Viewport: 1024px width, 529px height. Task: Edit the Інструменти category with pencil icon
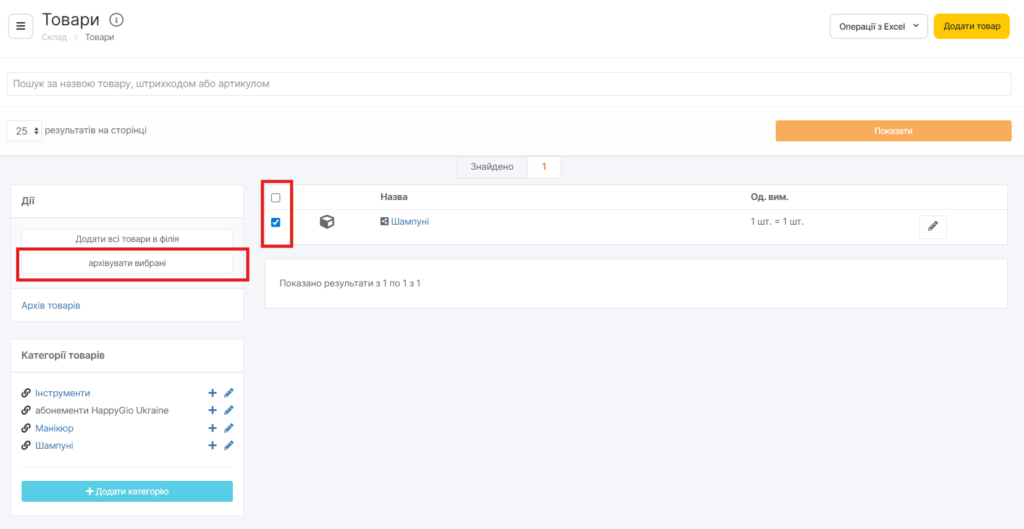(x=228, y=393)
